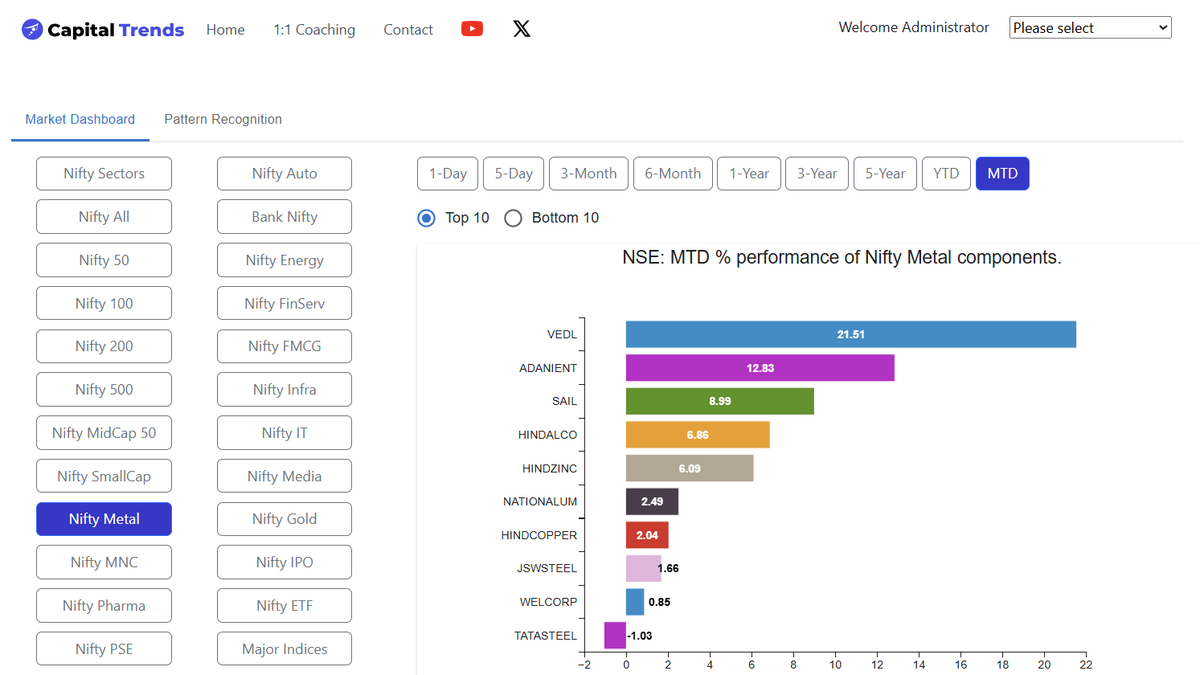The width and height of the screenshot is (1200, 675).
Task: Click the HINDALCO 6.86 bar
Action: [x=698, y=435]
